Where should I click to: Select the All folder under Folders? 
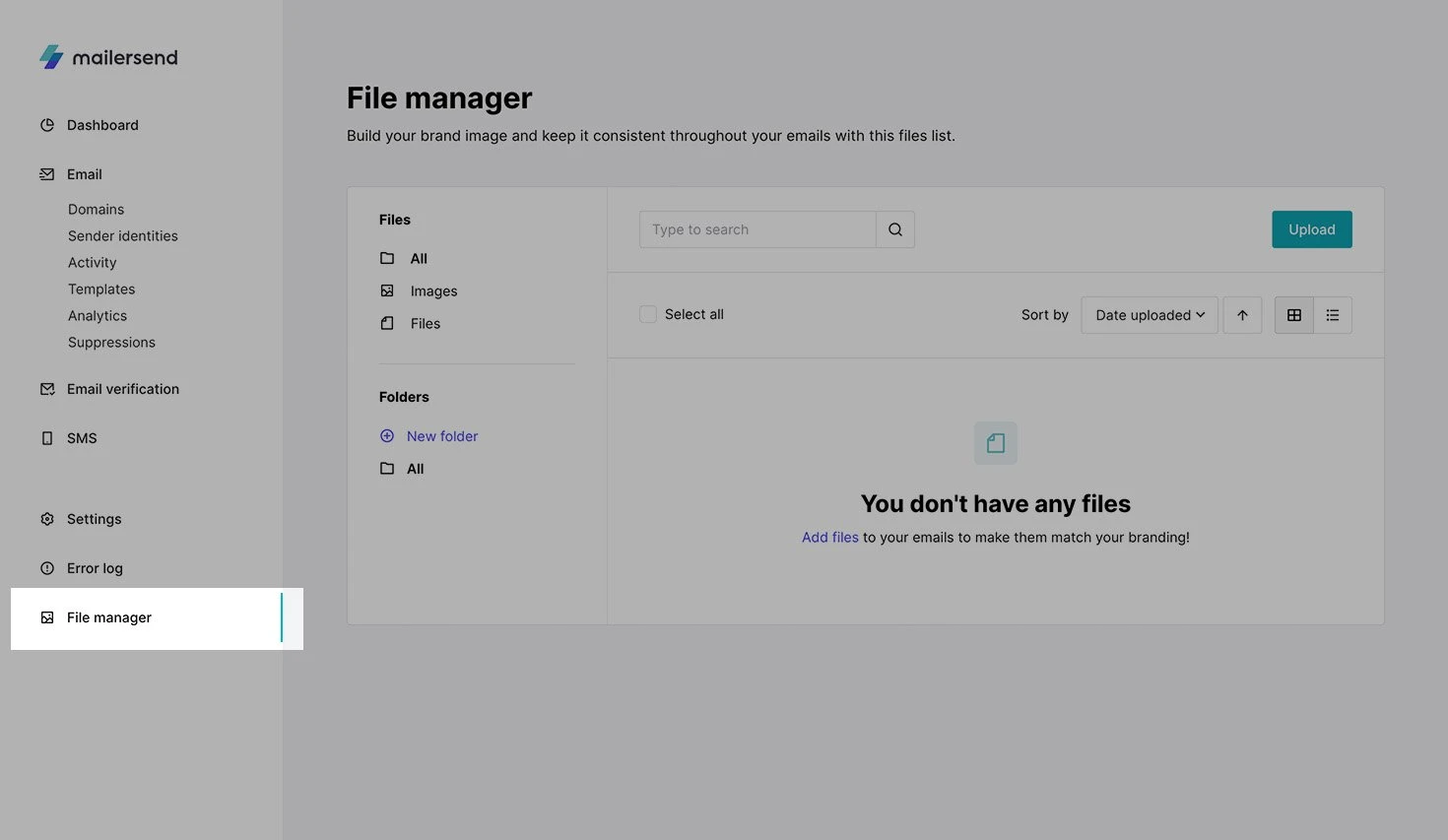(x=415, y=469)
